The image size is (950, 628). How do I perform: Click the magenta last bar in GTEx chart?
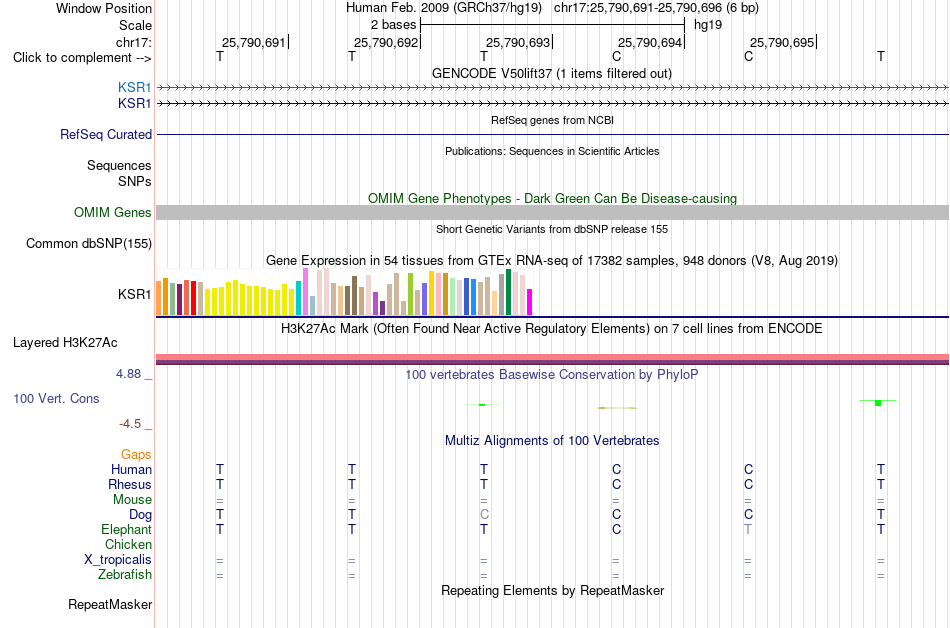pyautogui.click(x=530, y=302)
